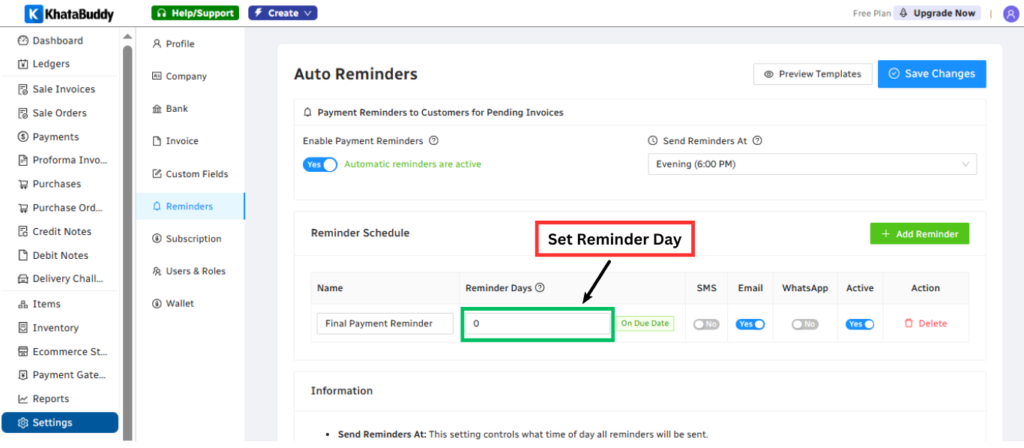Expand the Create dropdown menu
Viewport: 1024px width, 448px height.
pyautogui.click(x=283, y=13)
